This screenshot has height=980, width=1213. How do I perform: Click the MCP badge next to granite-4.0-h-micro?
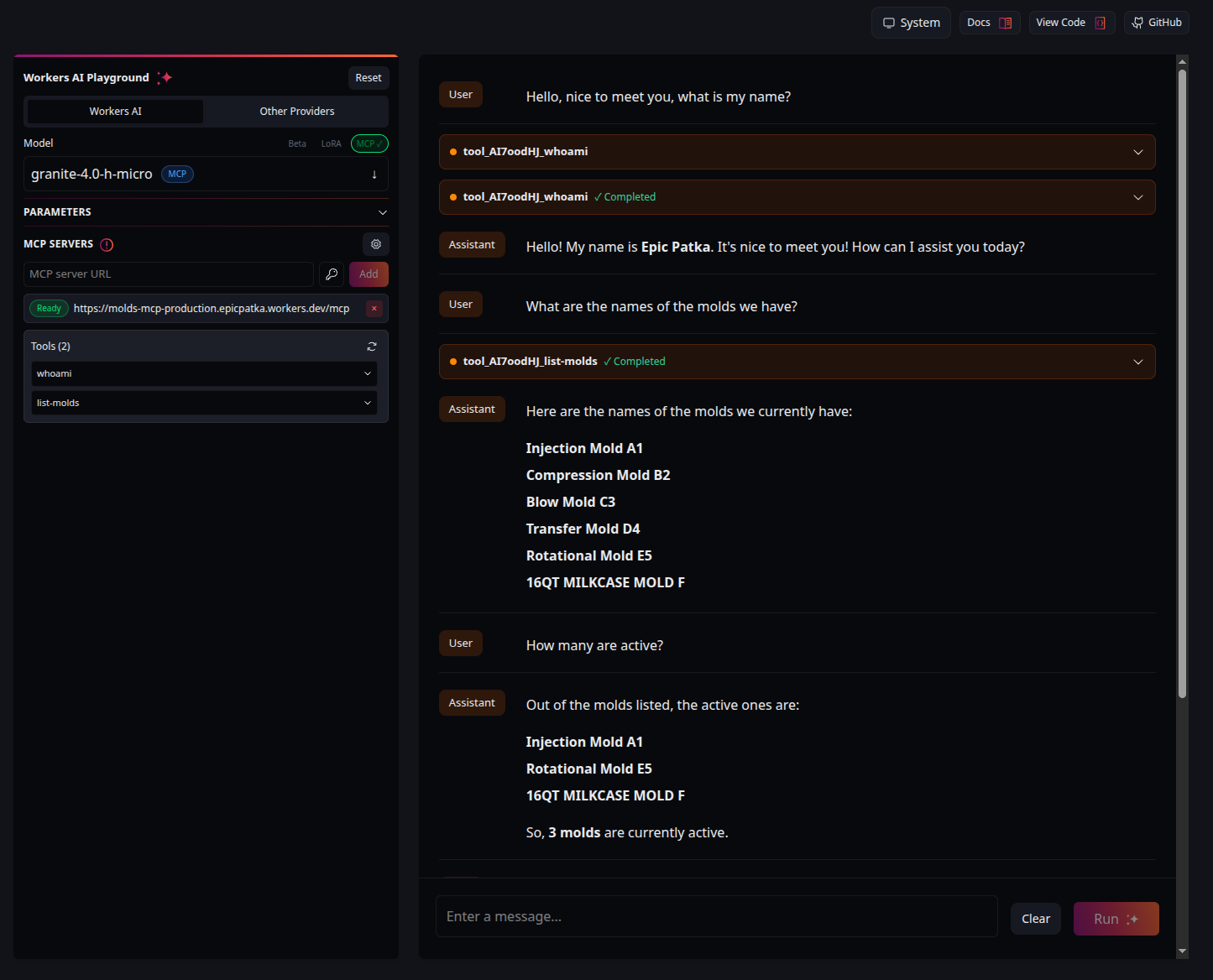pyautogui.click(x=177, y=175)
